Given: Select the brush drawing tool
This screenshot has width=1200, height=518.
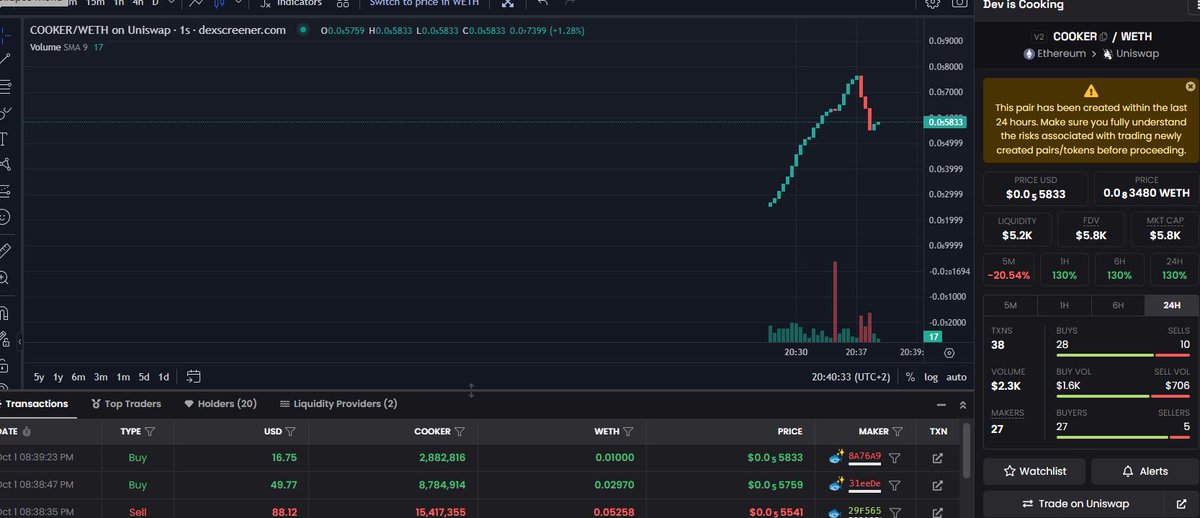Looking at the screenshot, I should point(5,113).
